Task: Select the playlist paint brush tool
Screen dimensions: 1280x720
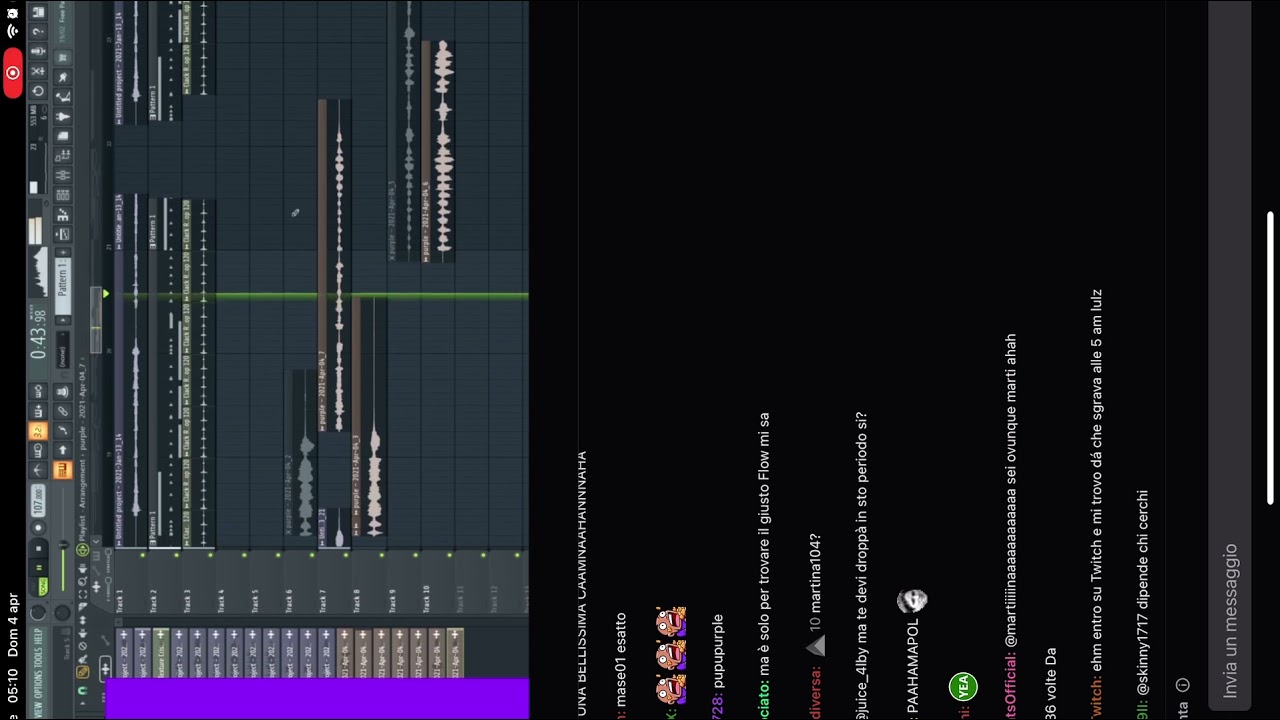Action: [82, 659]
